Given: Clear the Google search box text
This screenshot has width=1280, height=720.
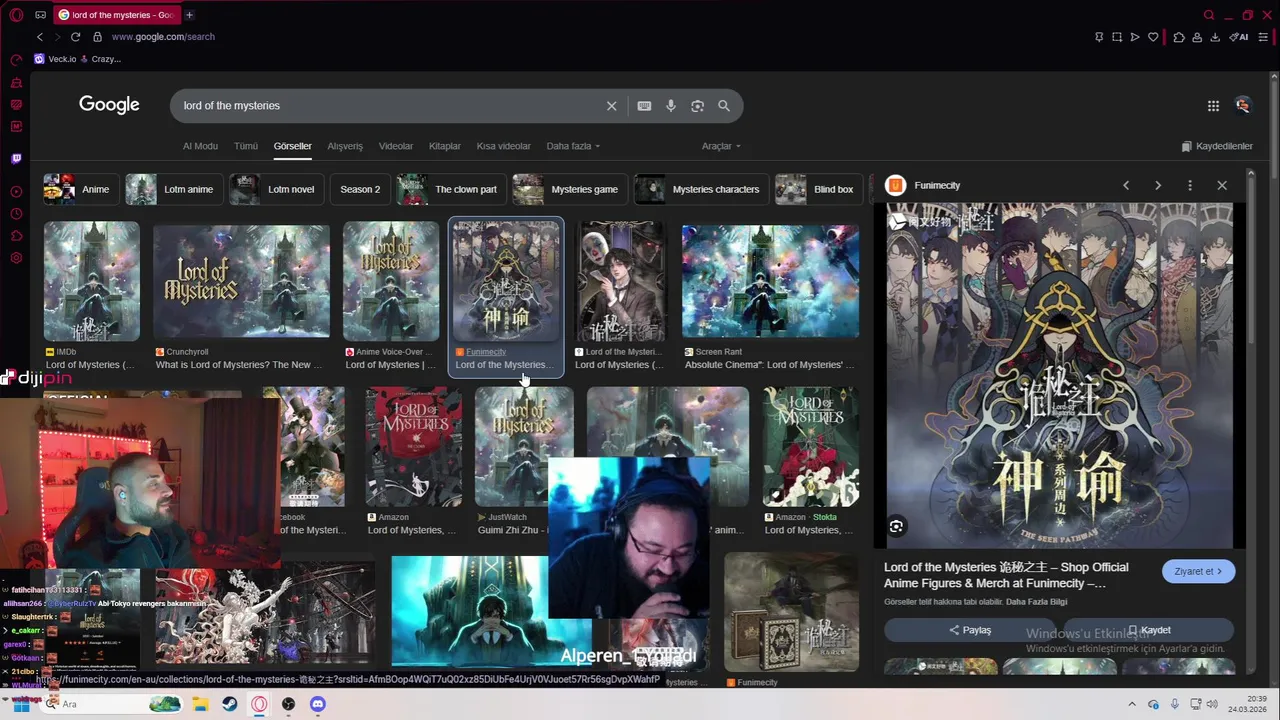Looking at the screenshot, I should (611, 106).
